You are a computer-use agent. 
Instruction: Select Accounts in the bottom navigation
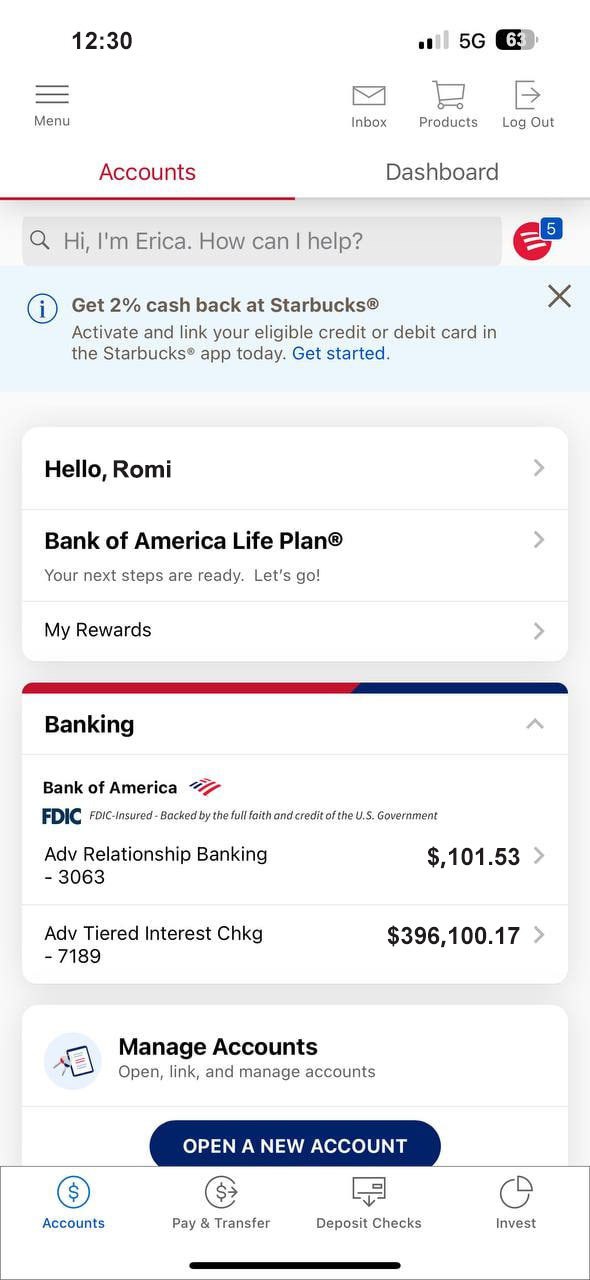(x=73, y=1203)
